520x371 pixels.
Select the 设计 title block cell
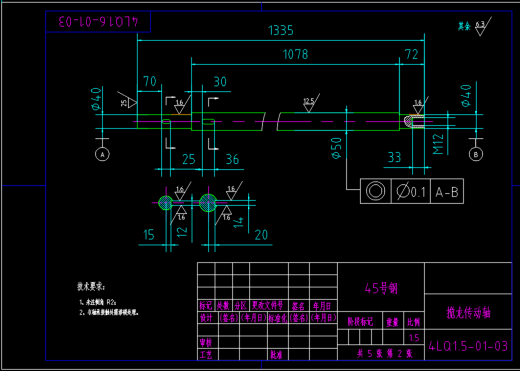206,318
